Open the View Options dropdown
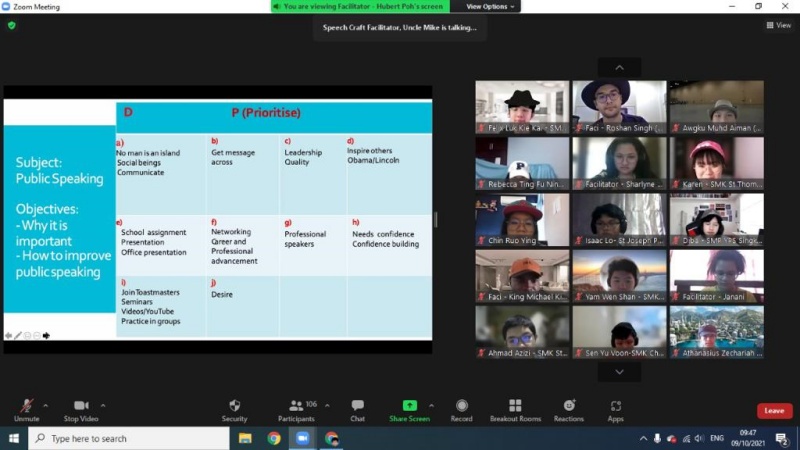The width and height of the screenshot is (800, 450). [490, 7]
